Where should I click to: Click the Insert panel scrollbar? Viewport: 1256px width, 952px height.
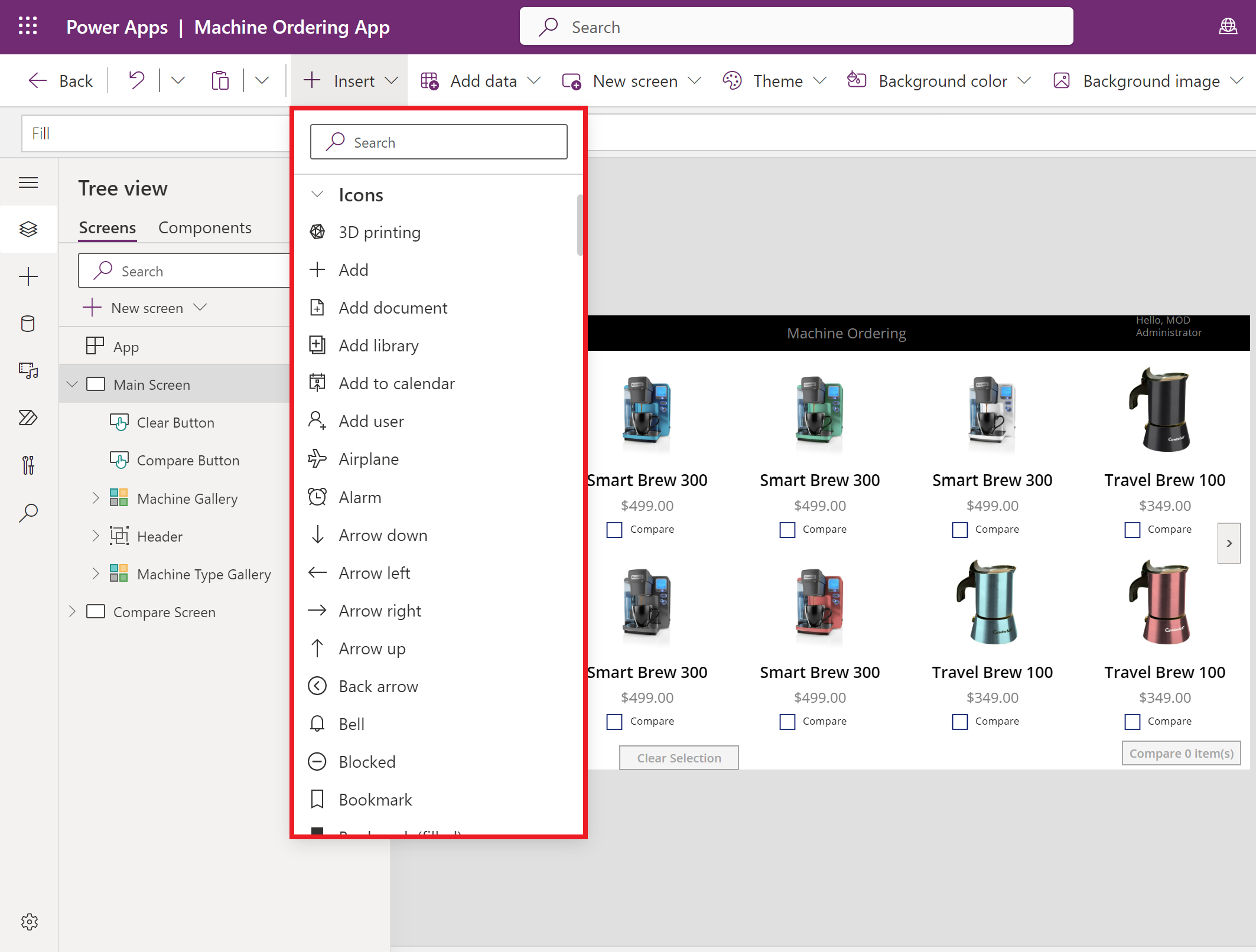click(x=580, y=225)
